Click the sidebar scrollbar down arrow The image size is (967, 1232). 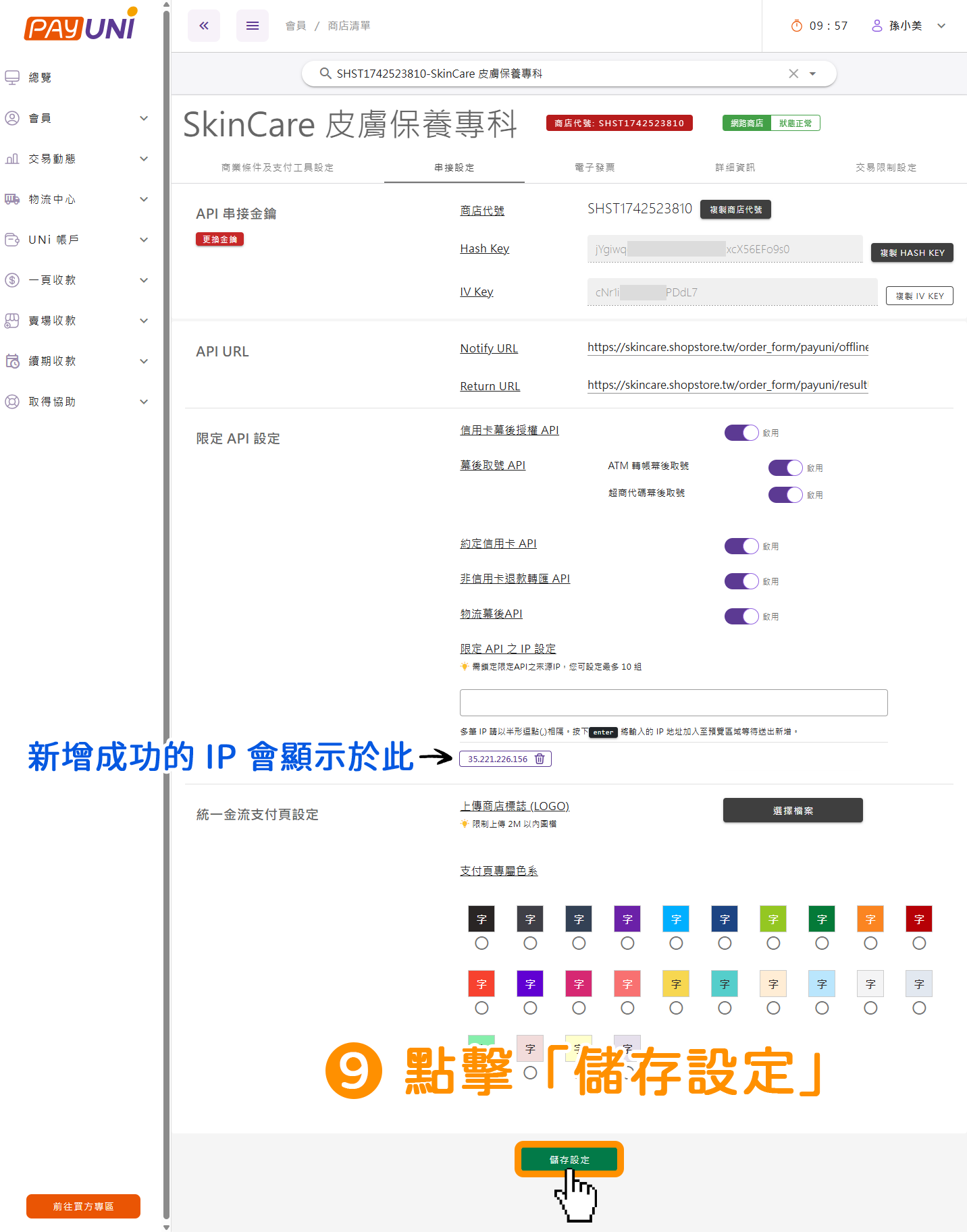167,1227
